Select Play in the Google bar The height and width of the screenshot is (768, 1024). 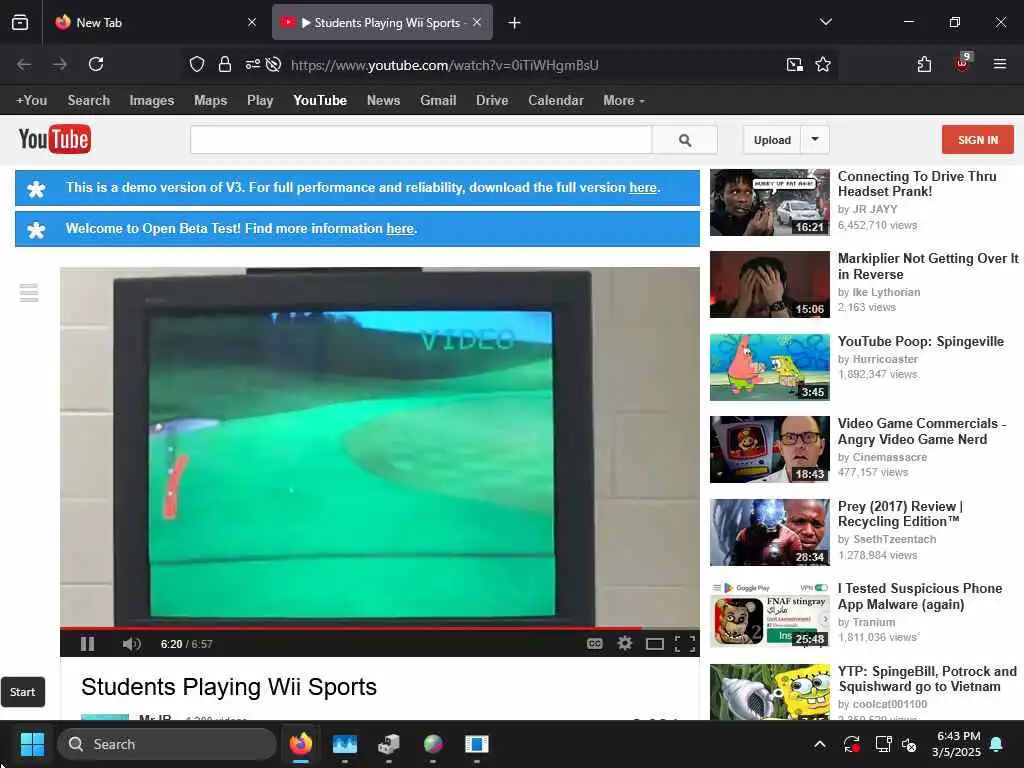point(260,101)
